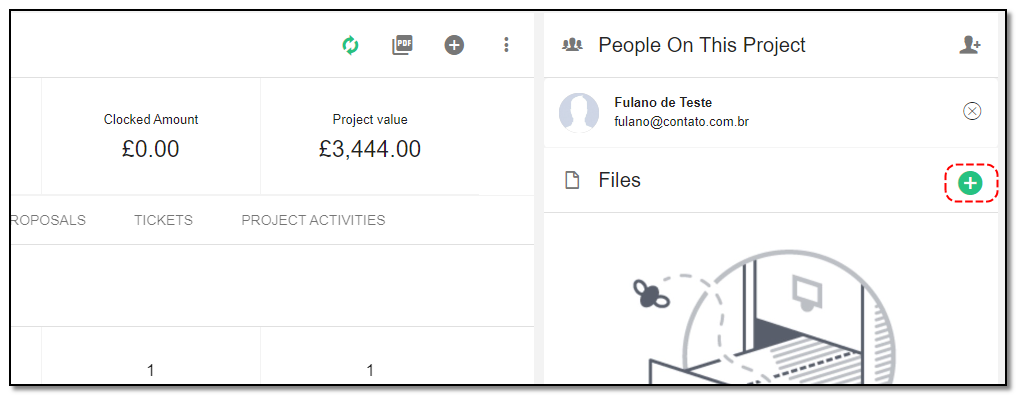The image size is (1016, 395).
Task: Click the Fulano de Teste name
Action: tap(662, 102)
